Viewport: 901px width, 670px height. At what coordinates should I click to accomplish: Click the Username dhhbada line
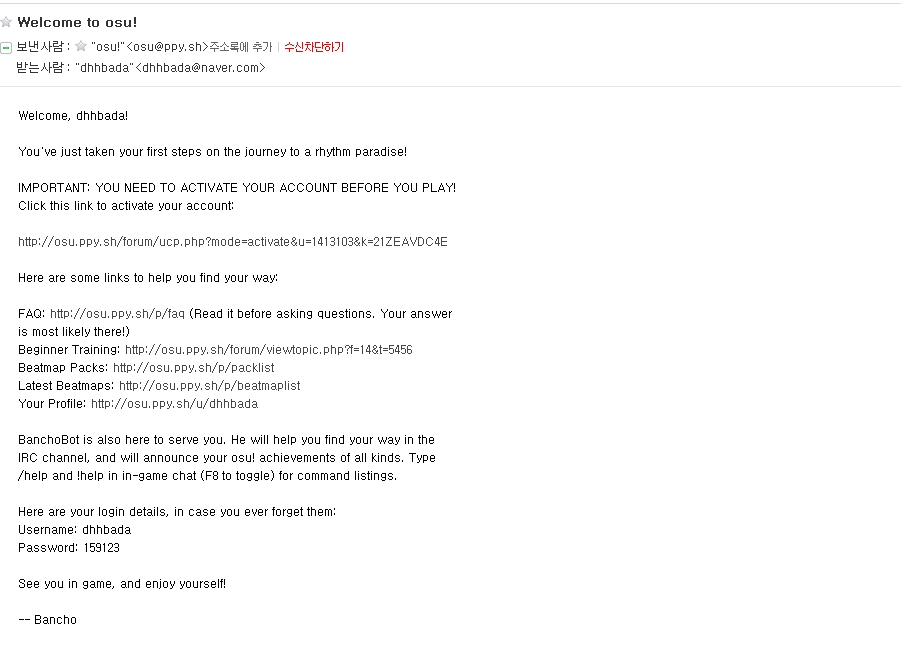[x=74, y=530]
